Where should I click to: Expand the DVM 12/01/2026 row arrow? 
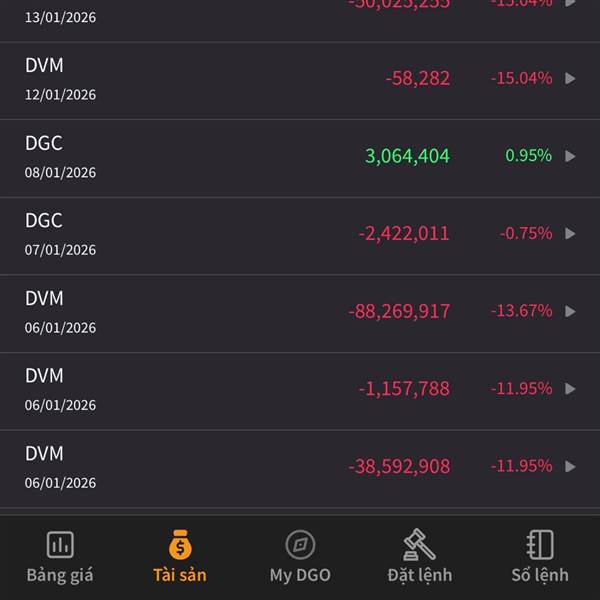click(570, 78)
